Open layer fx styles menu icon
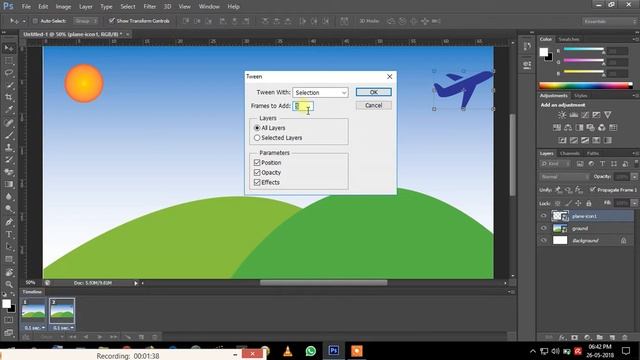The image size is (640, 360). [x=562, y=337]
